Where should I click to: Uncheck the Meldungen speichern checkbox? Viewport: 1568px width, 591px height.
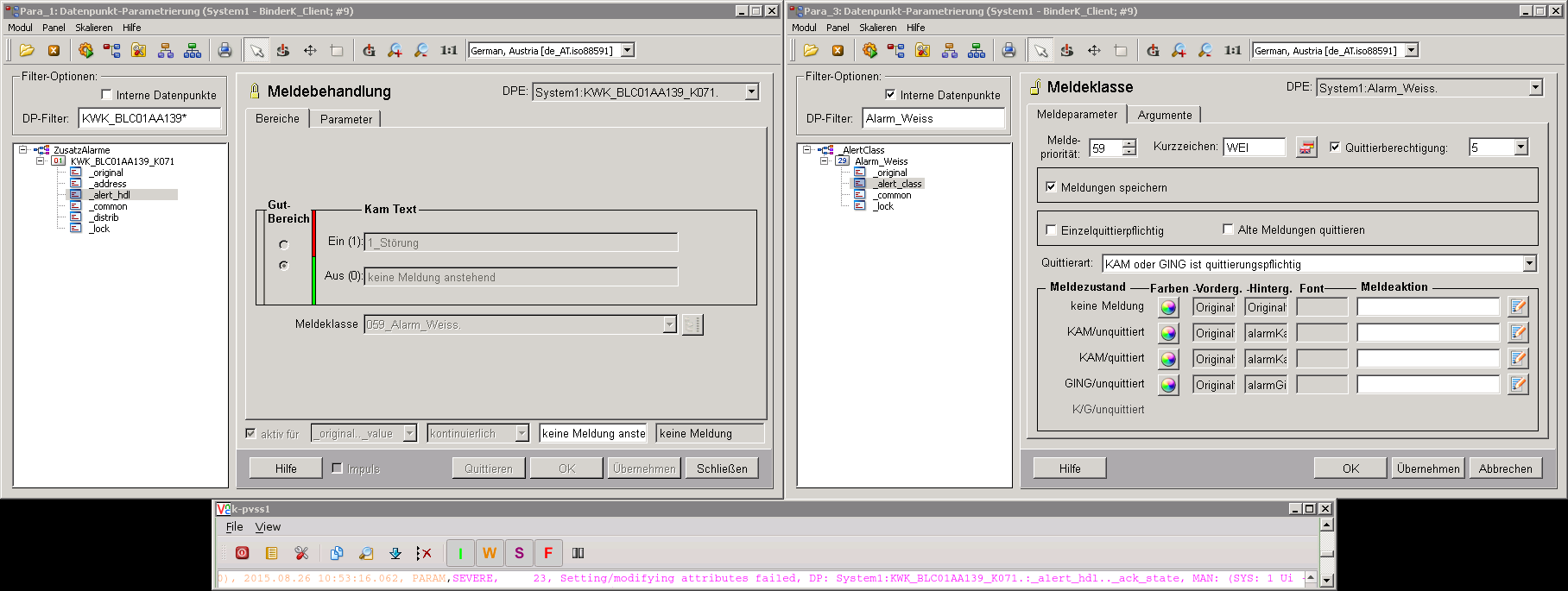[x=1051, y=186]
